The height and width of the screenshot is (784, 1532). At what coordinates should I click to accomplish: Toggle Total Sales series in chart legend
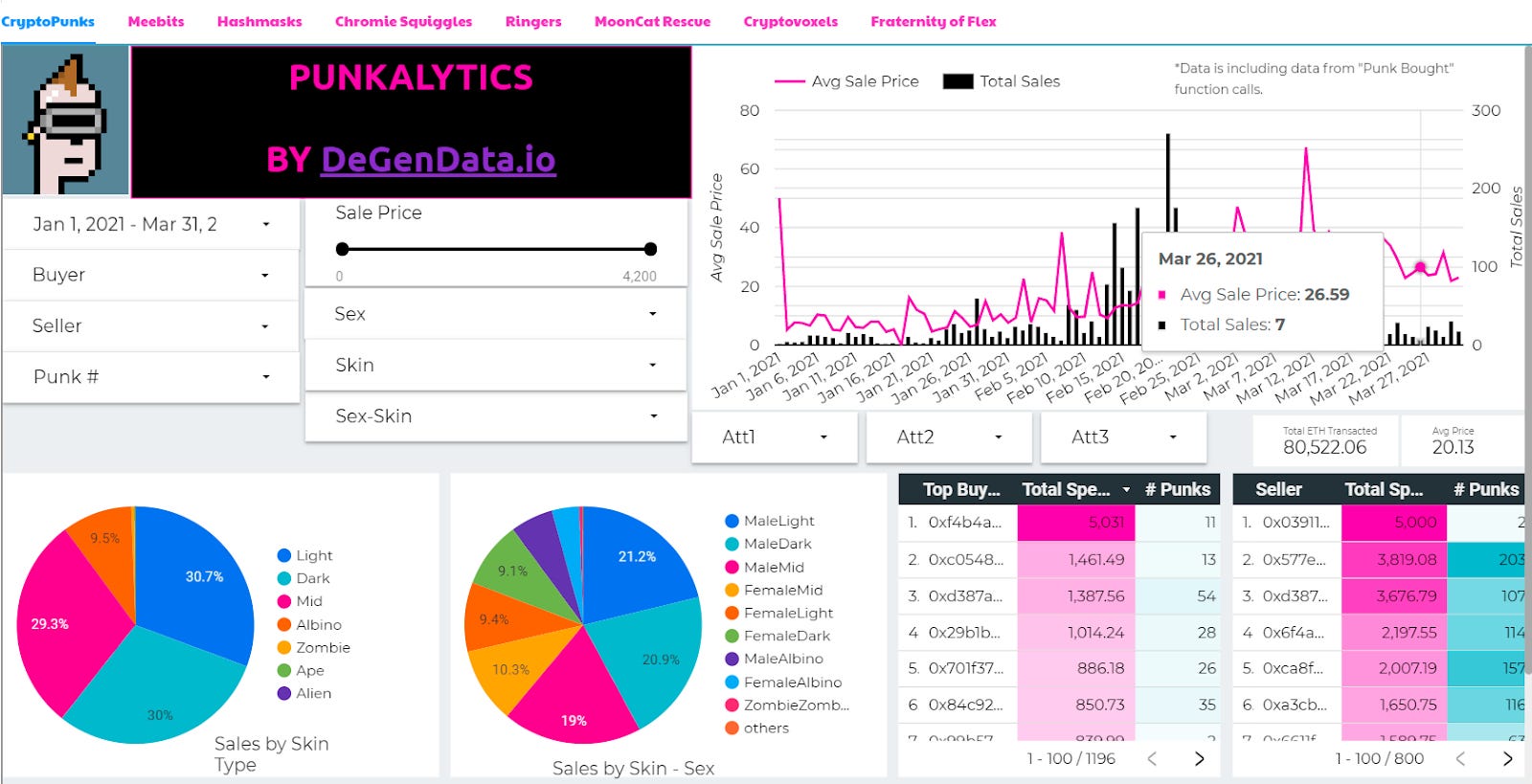point(1002,81)
